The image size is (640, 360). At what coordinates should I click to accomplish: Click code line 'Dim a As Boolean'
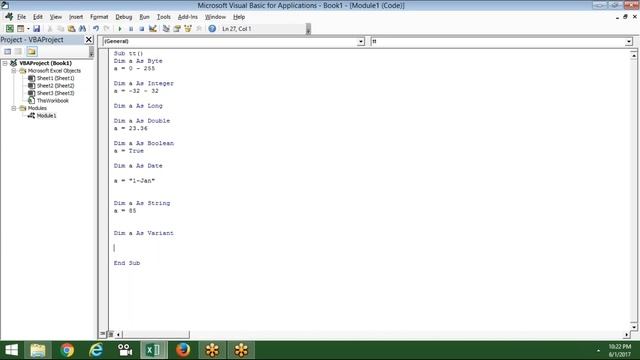pos(144,143)
